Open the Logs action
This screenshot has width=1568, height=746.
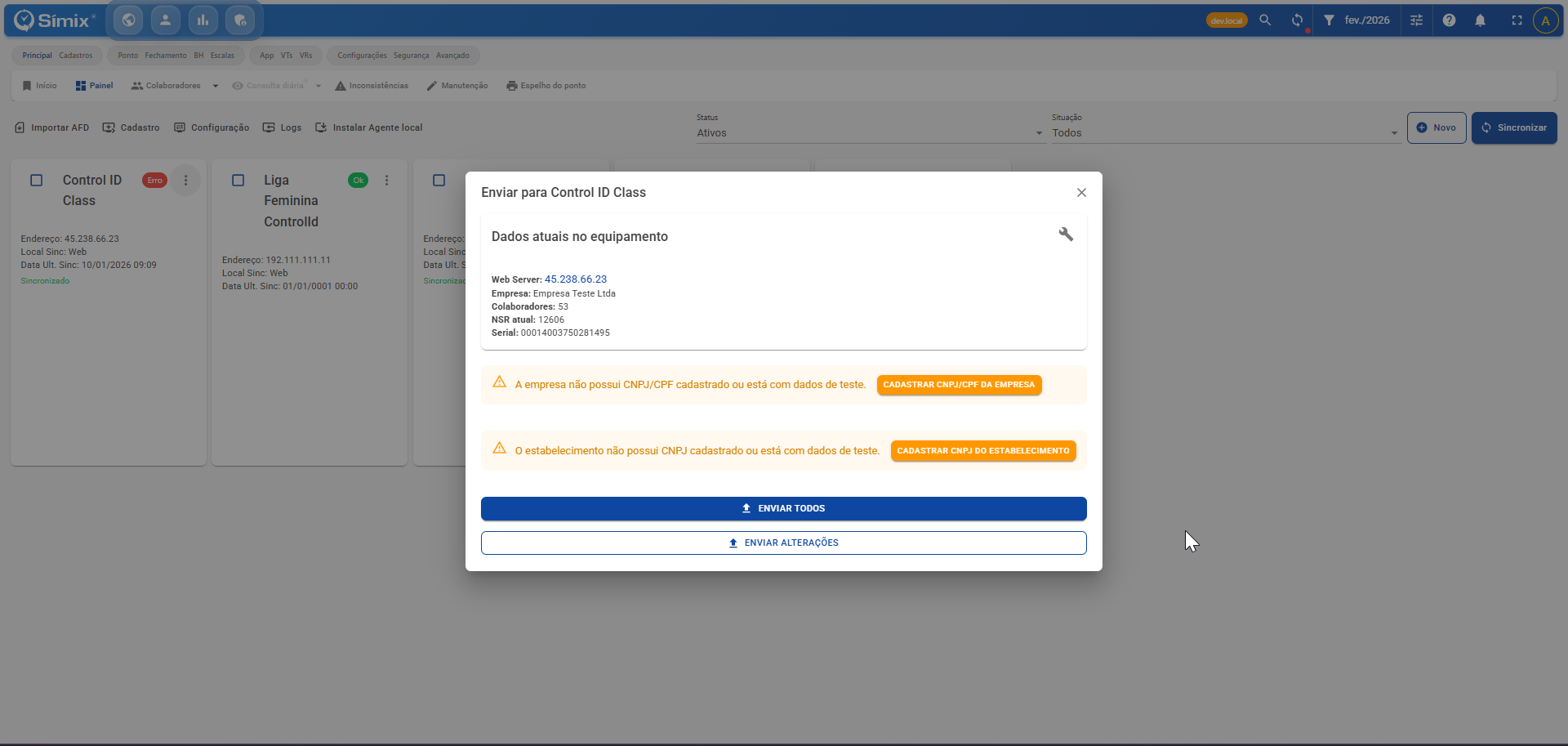282,128
